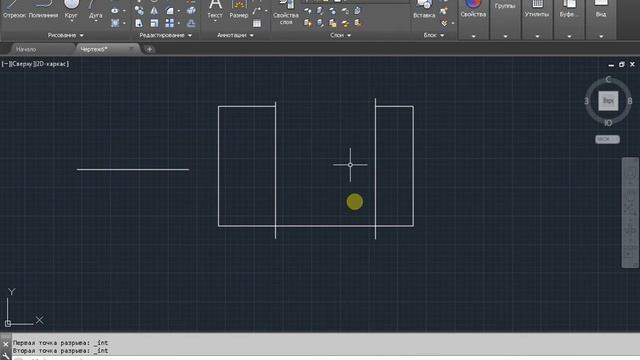Screen dimensions: 640x360
Task: Select the standalone horizontal line segment
Action: 133,169
